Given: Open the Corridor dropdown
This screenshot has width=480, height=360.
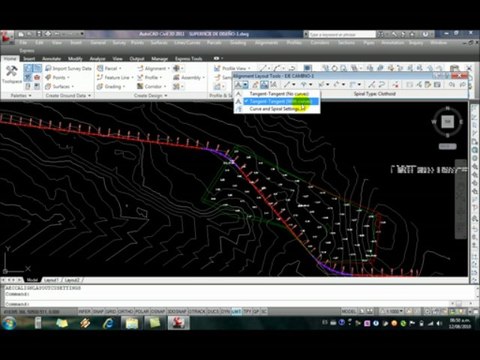Looking at the screenshot, I should click(152, 86).
